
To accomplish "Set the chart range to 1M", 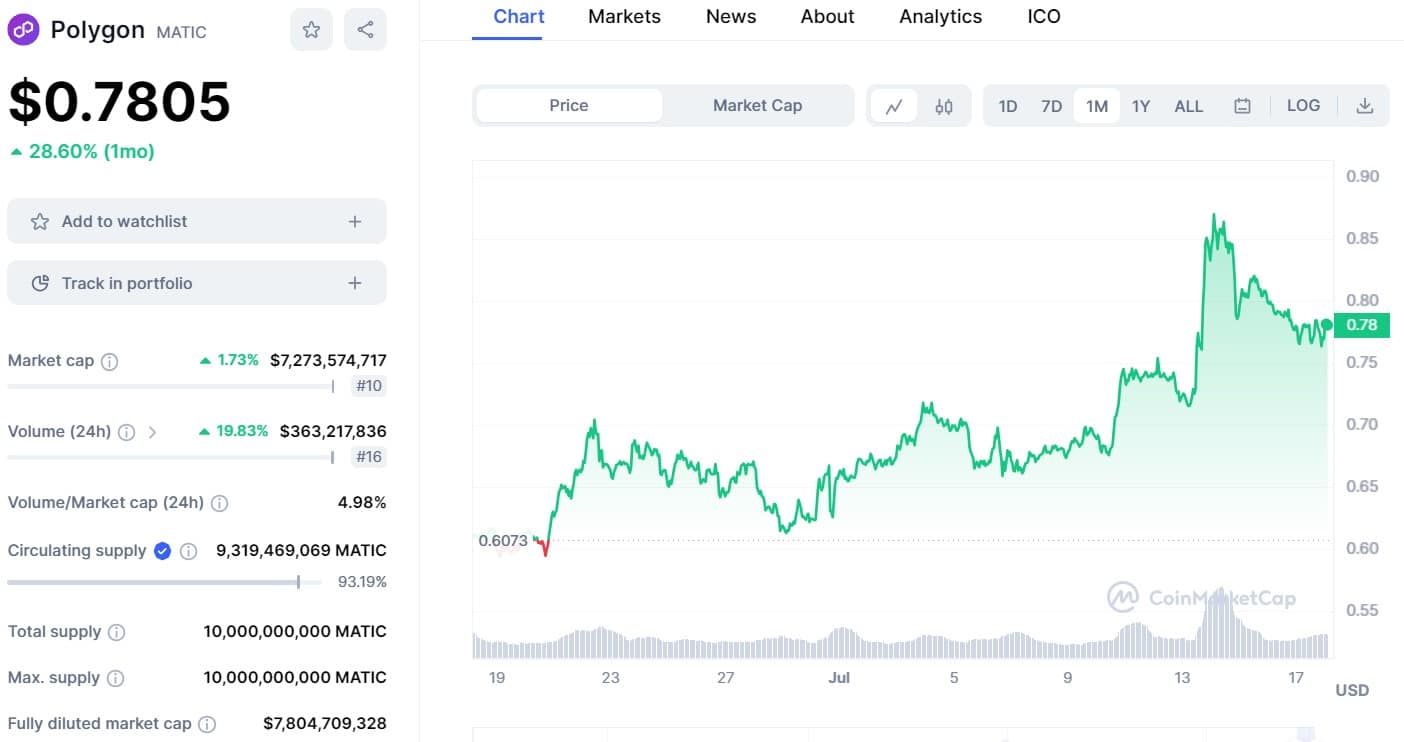I will point(1097,106).
